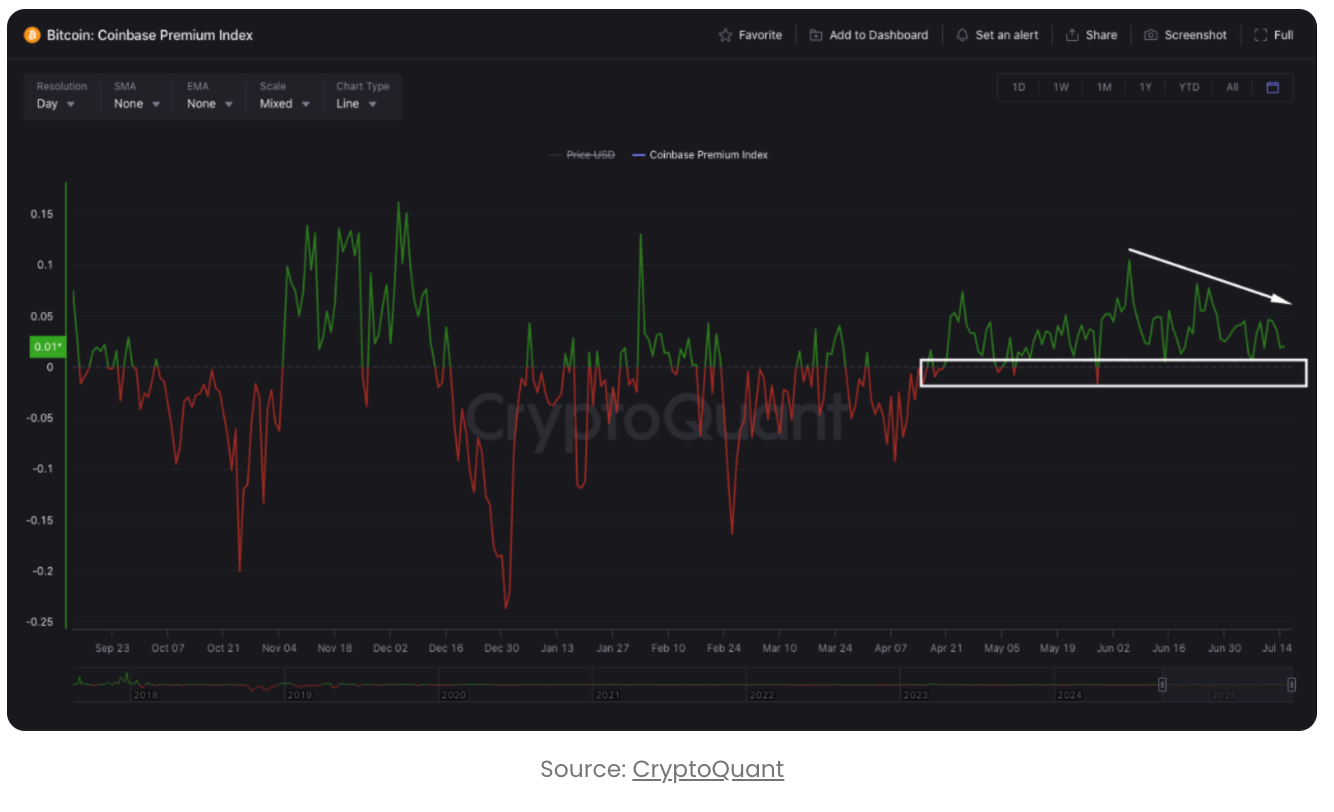Click the Screenshot camera icon

1151,35
